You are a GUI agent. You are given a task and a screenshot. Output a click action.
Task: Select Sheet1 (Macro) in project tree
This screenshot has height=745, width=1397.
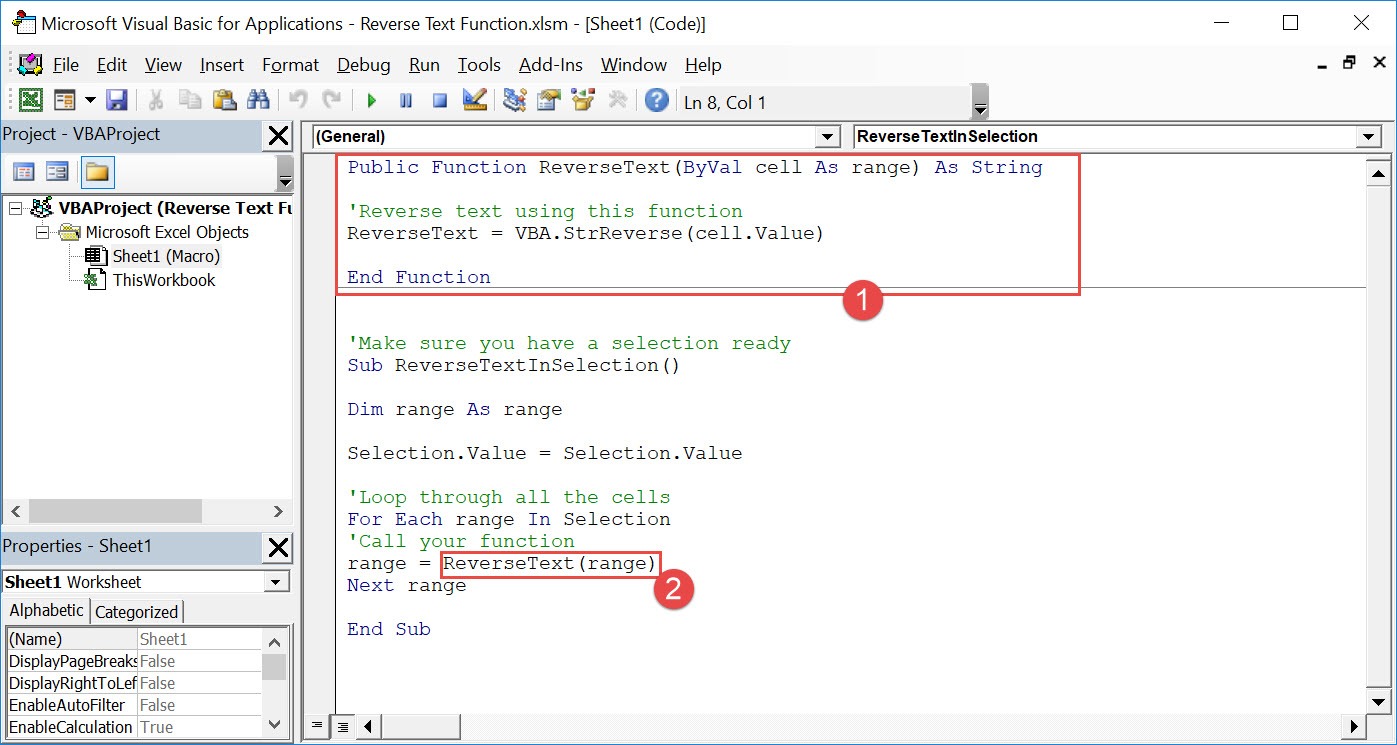166,256
